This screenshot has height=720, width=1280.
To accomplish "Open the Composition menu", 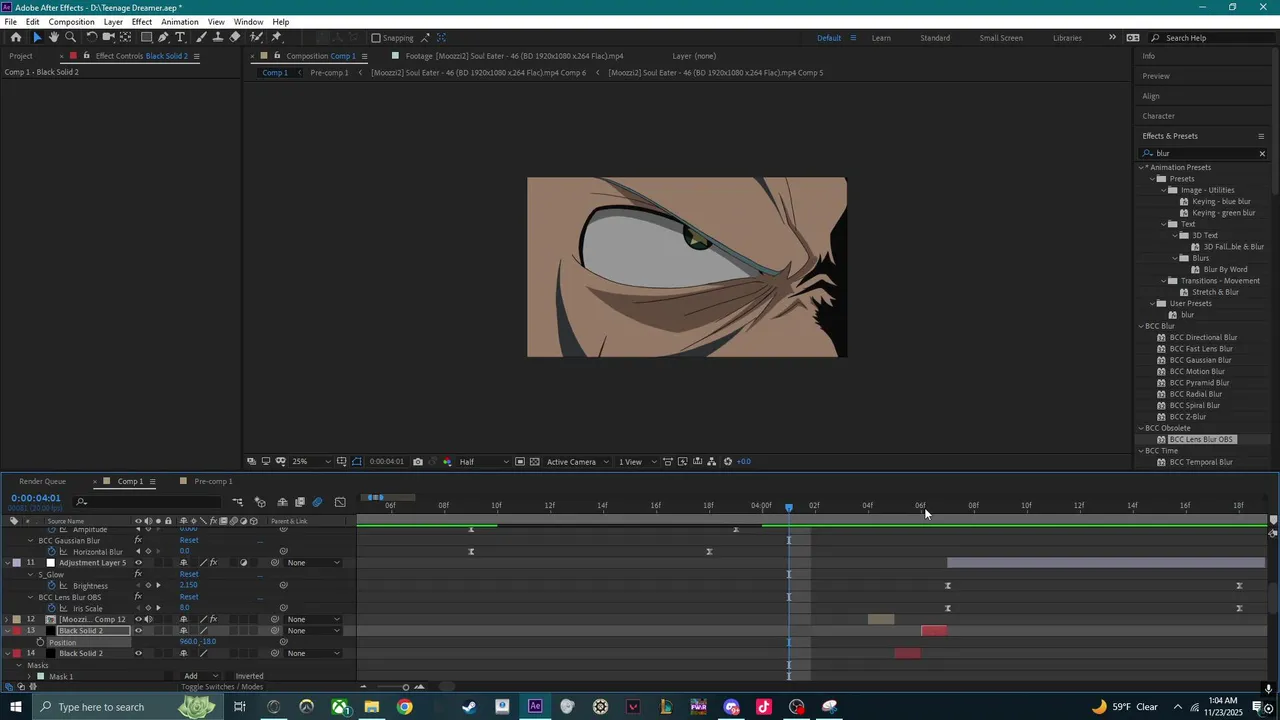I will point(71,22).
